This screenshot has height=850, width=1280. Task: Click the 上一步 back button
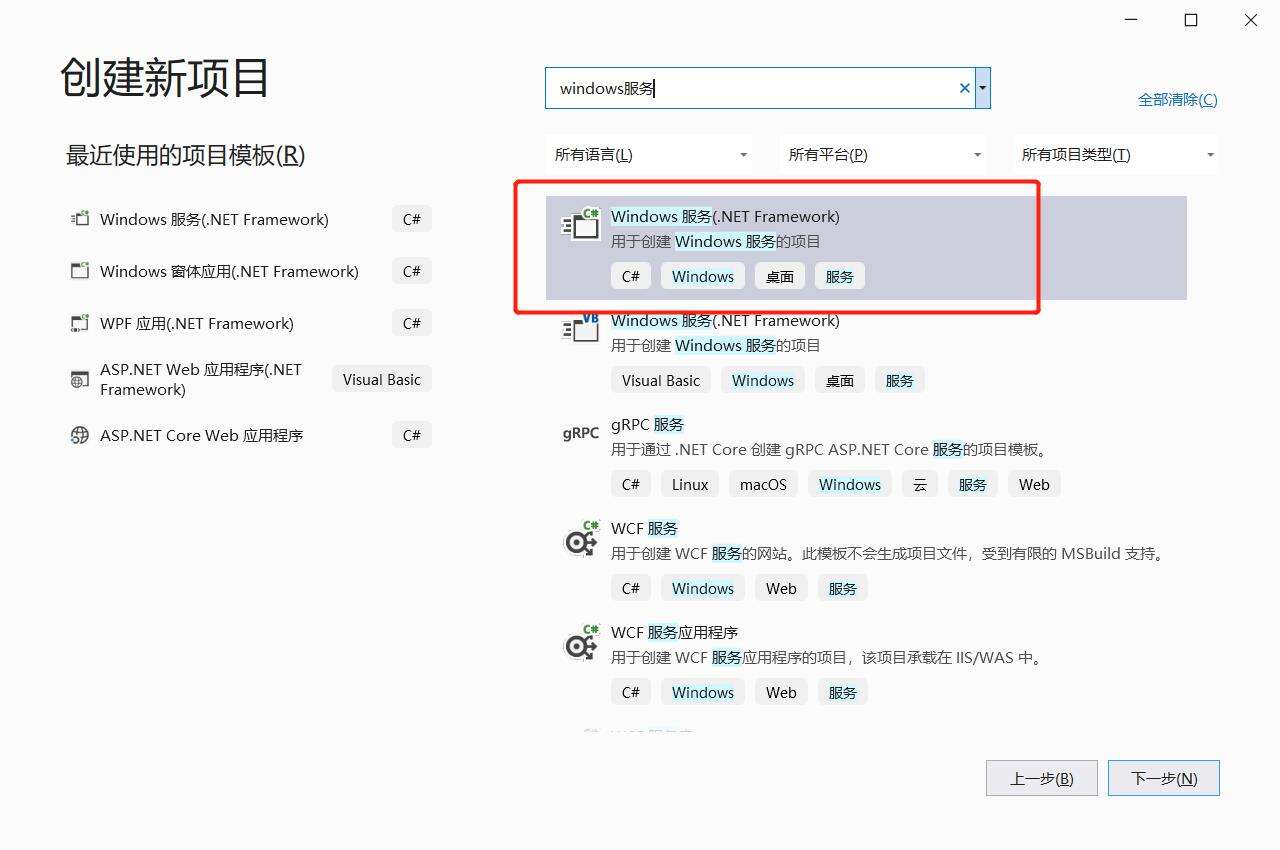[x=1042, y=778]
